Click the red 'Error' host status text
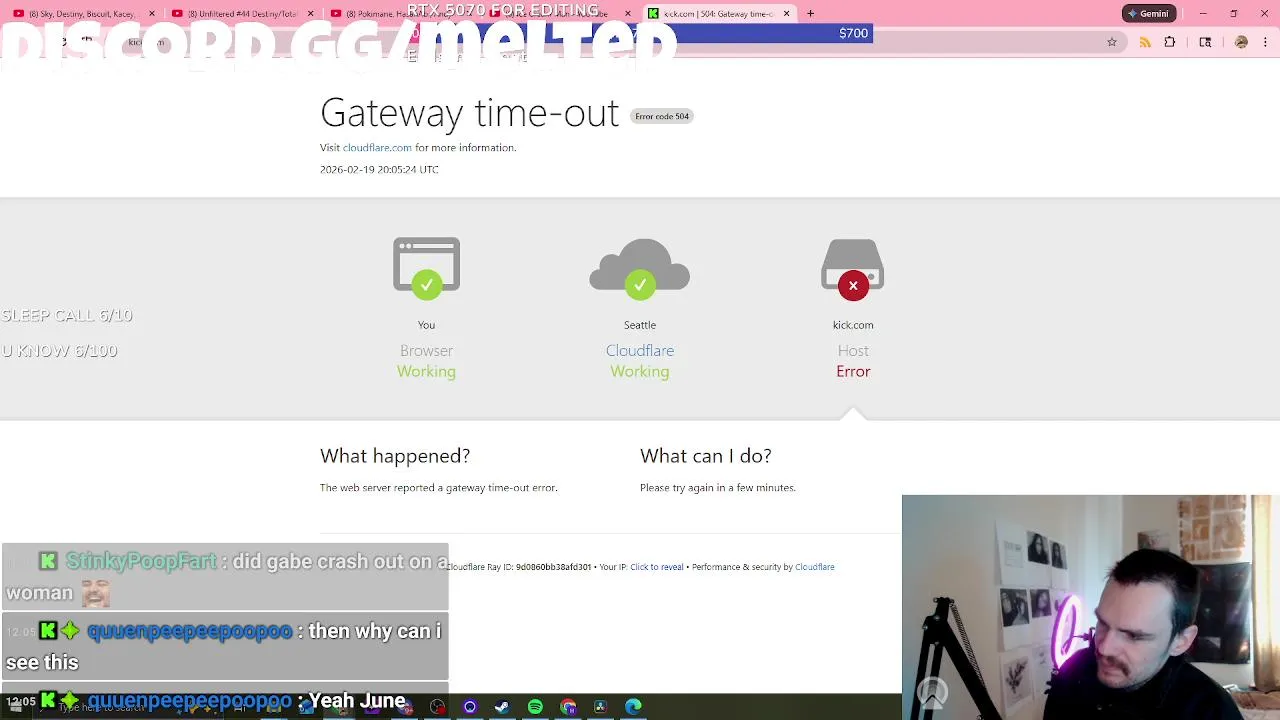The image size is (1280, 720). point(853,372)
